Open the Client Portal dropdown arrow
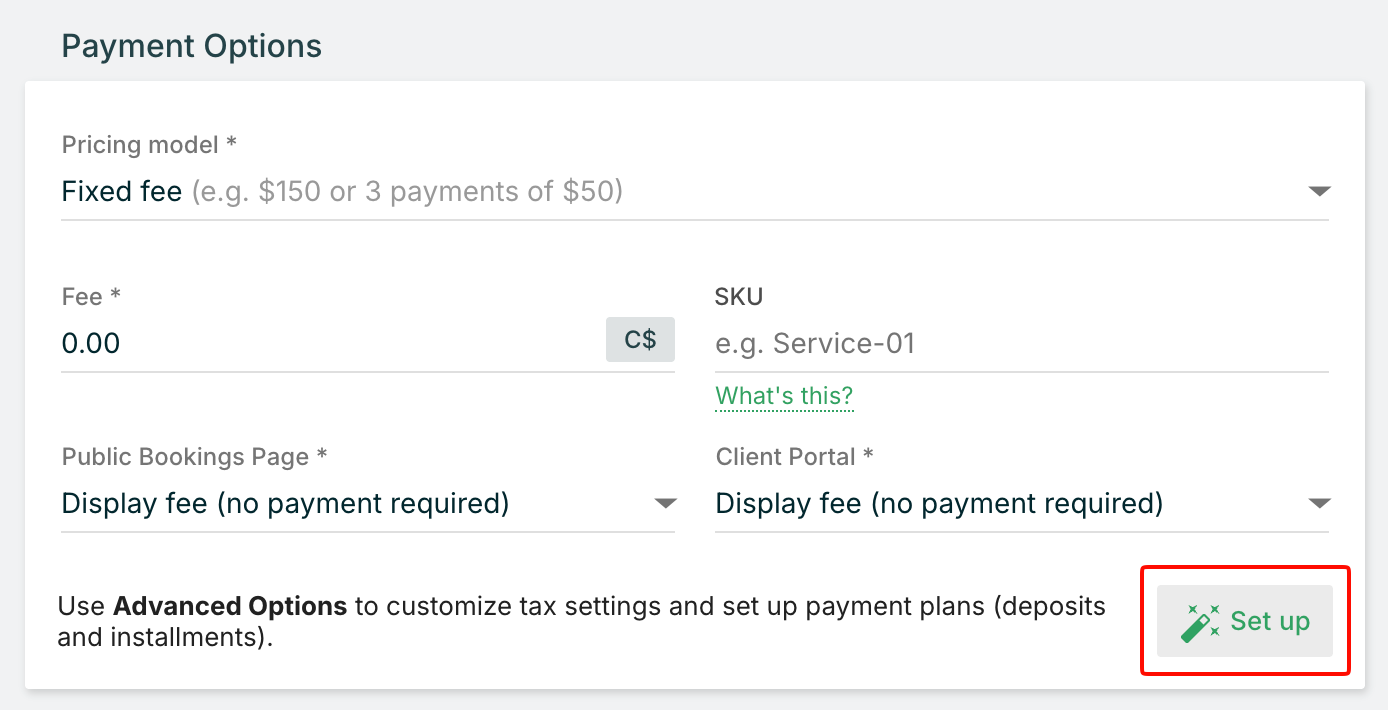1388x710 pixels. pos(1319,503)
